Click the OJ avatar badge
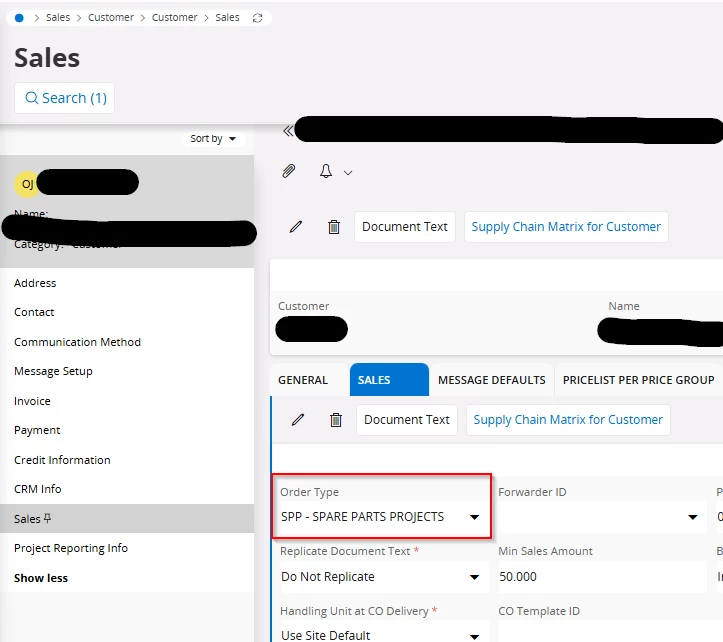Viewport: 723px width, 642px height. 27,184
